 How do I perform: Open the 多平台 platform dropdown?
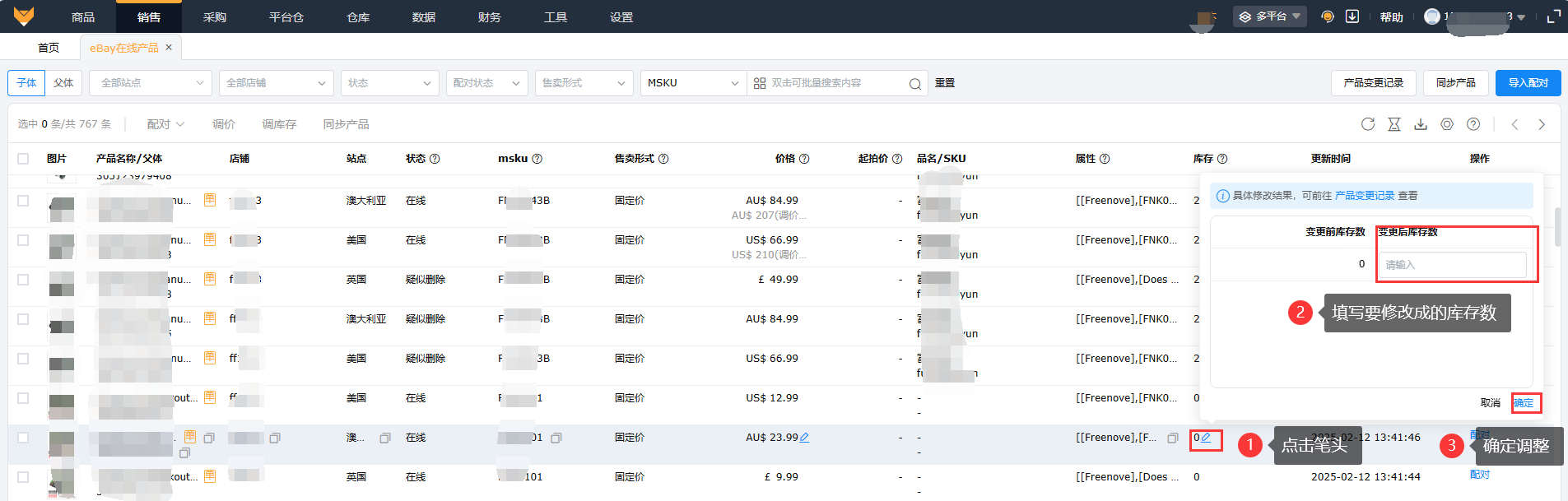[1270, 16]
